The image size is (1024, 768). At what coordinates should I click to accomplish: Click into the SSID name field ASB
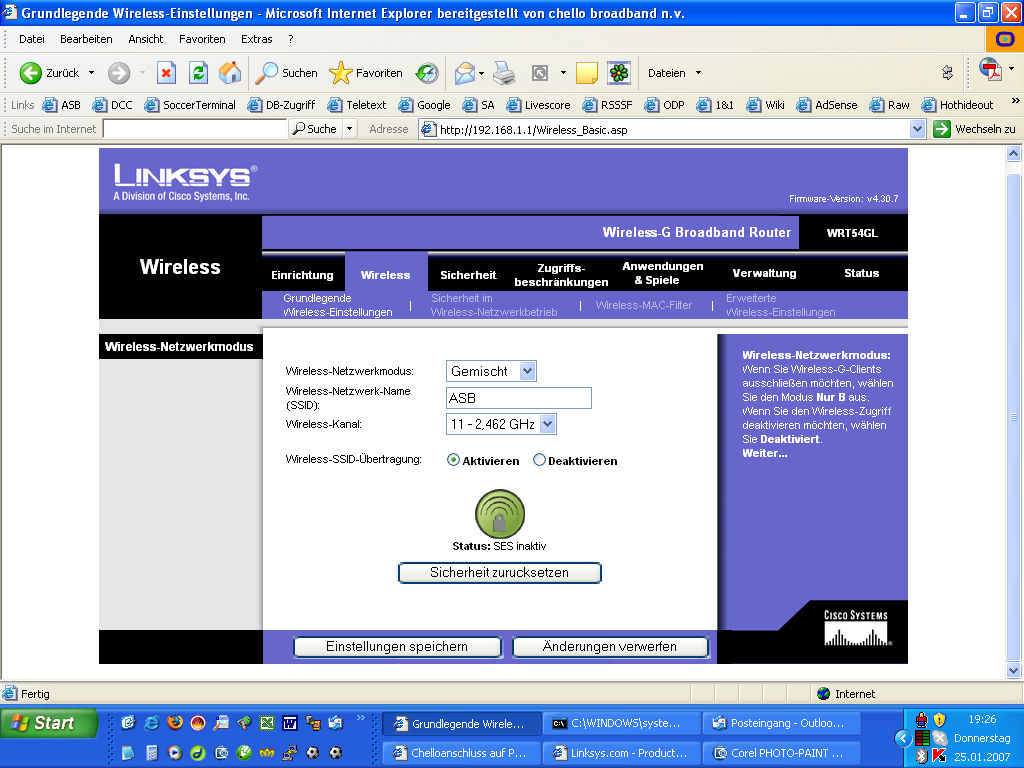click(519, 398)
